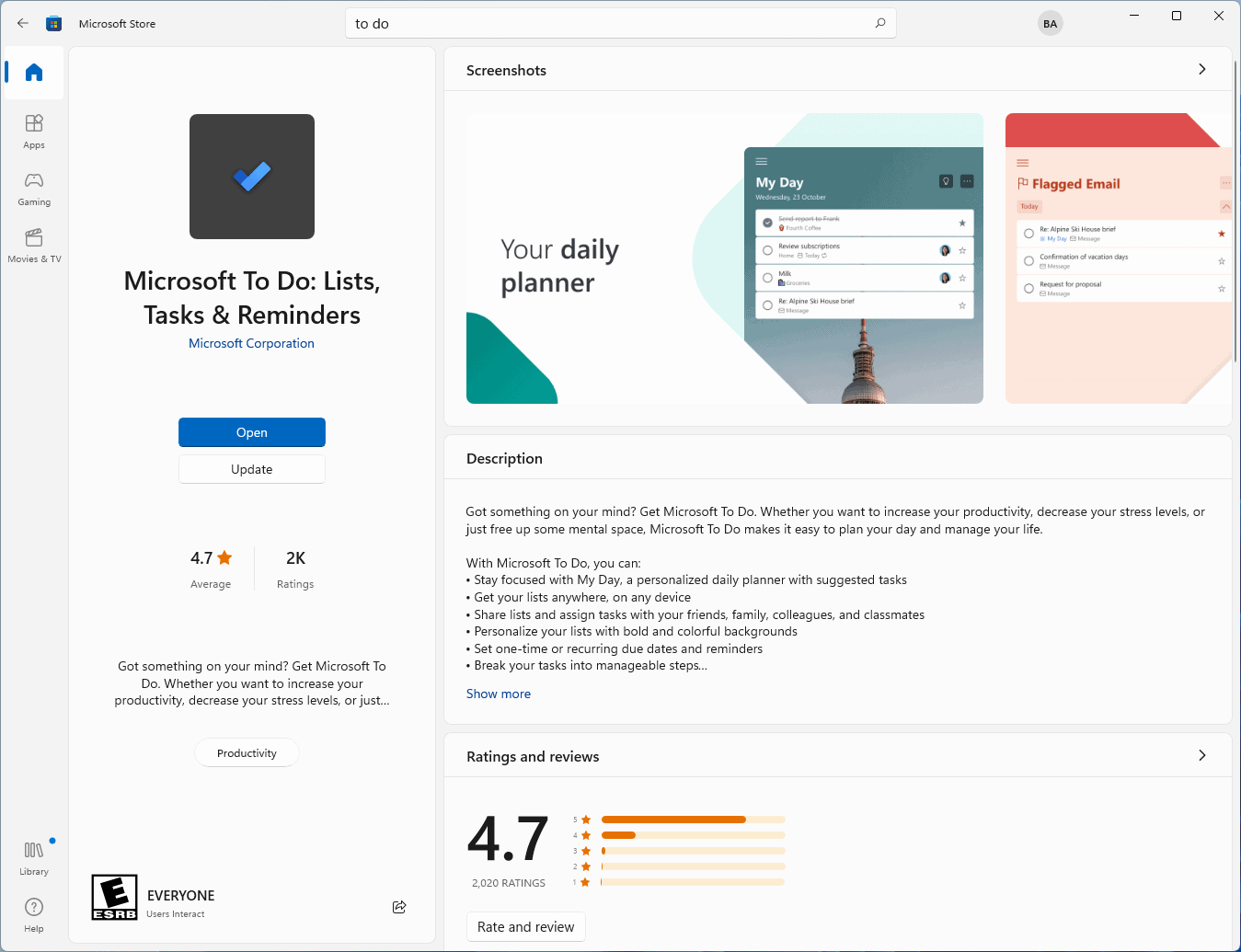The image size is (1241, 952).
Task: Open the Apps section
Action: pos(33,131)
